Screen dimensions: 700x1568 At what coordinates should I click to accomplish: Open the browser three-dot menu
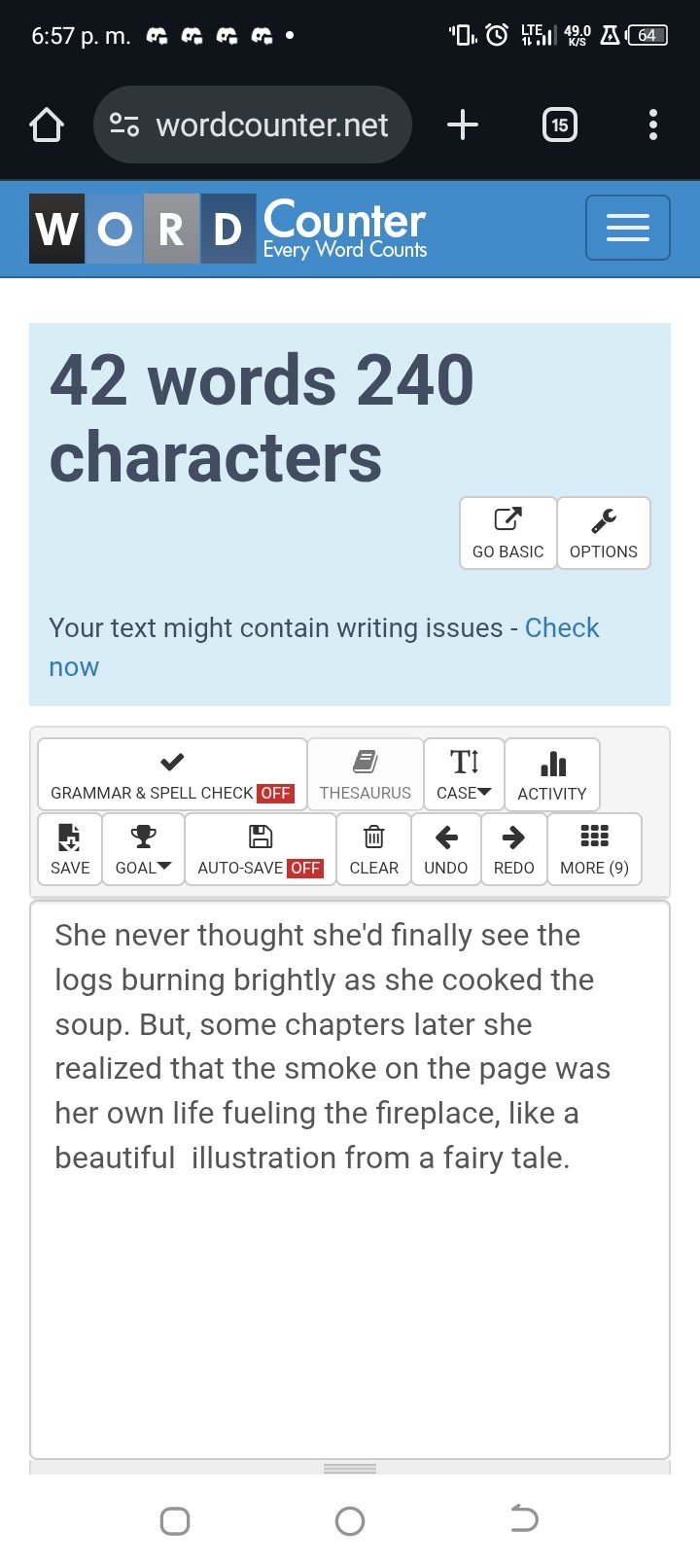(653, 125)
